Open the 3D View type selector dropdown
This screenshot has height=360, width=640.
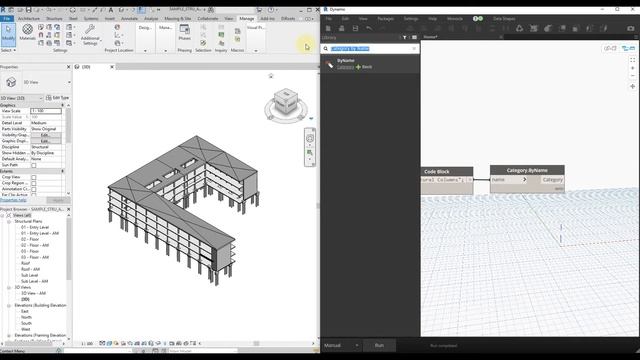coord(69,82)
